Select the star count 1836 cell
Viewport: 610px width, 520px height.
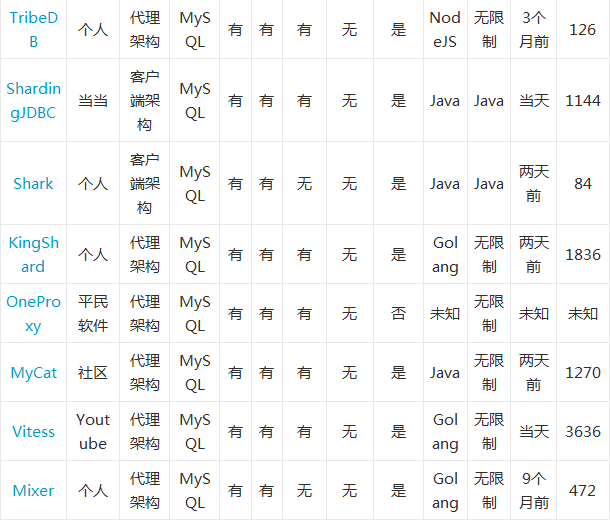583,255
